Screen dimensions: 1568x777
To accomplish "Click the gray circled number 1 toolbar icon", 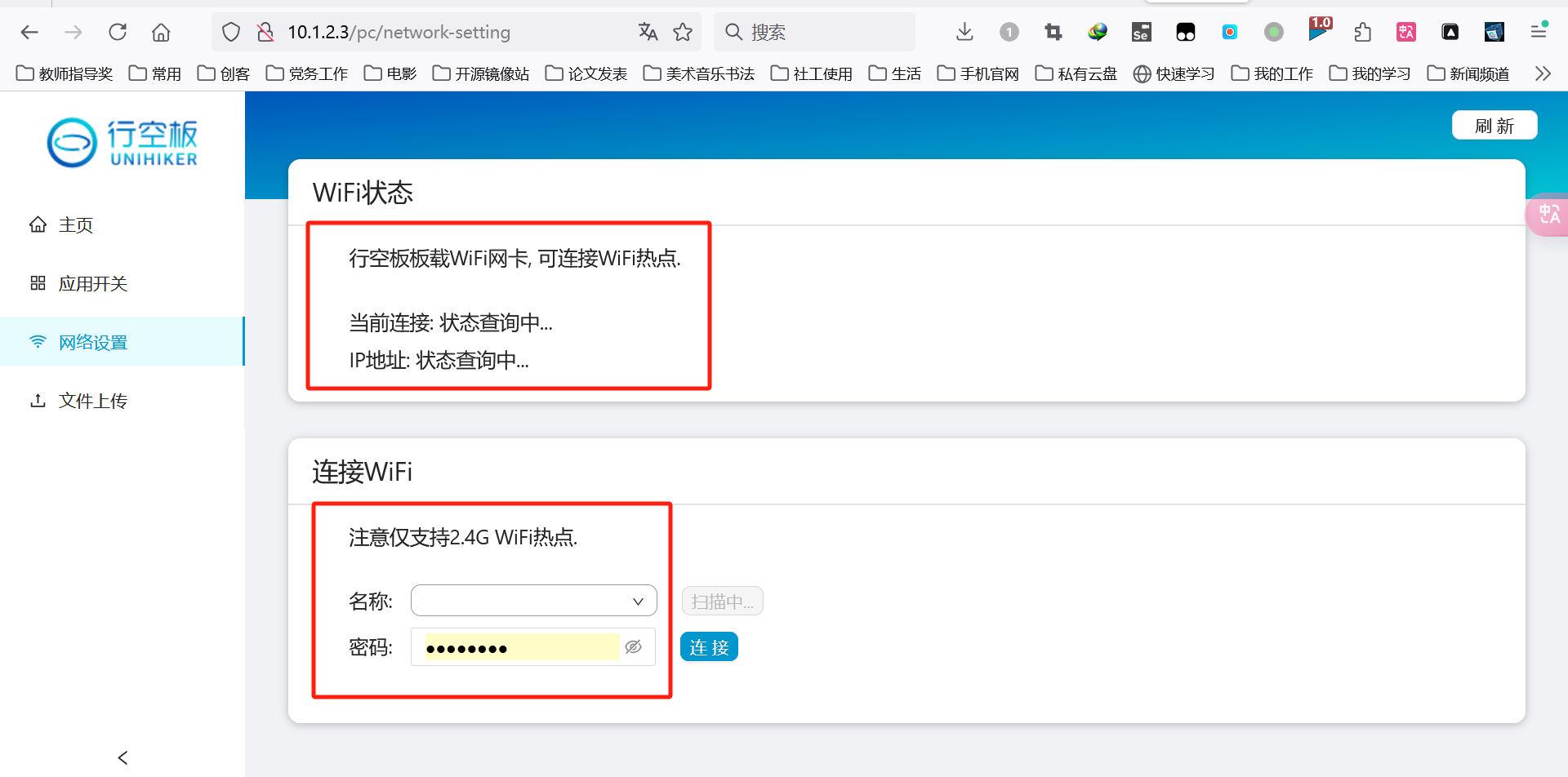I will click(1009, 32).
